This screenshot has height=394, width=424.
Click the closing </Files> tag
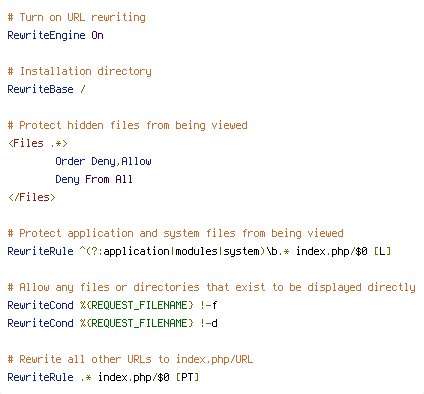[32, 197]
